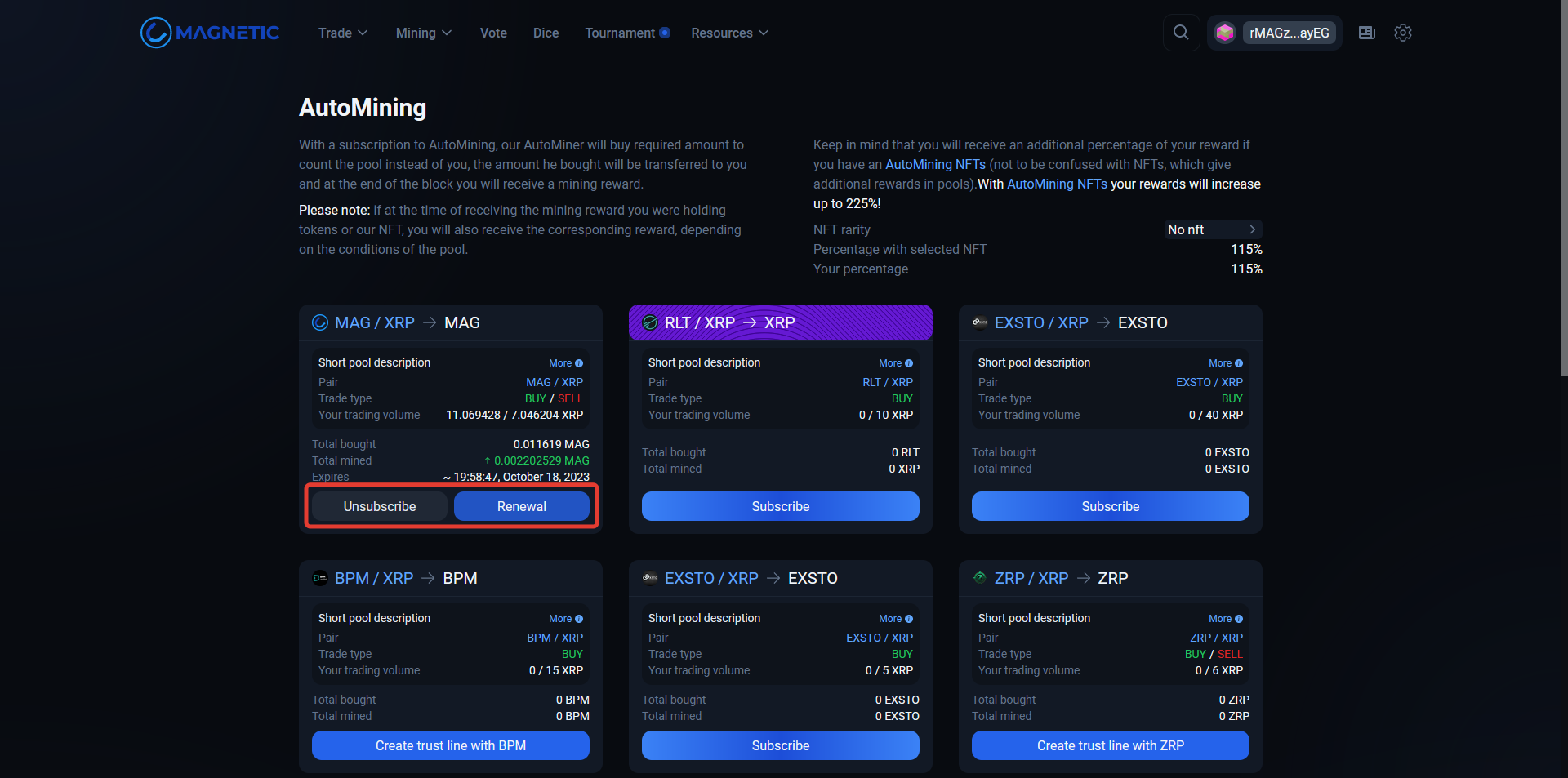
Task: Click the '0 / 6 XRP' trading volume
Action: pyautogui.click(x=1219, y=670)
